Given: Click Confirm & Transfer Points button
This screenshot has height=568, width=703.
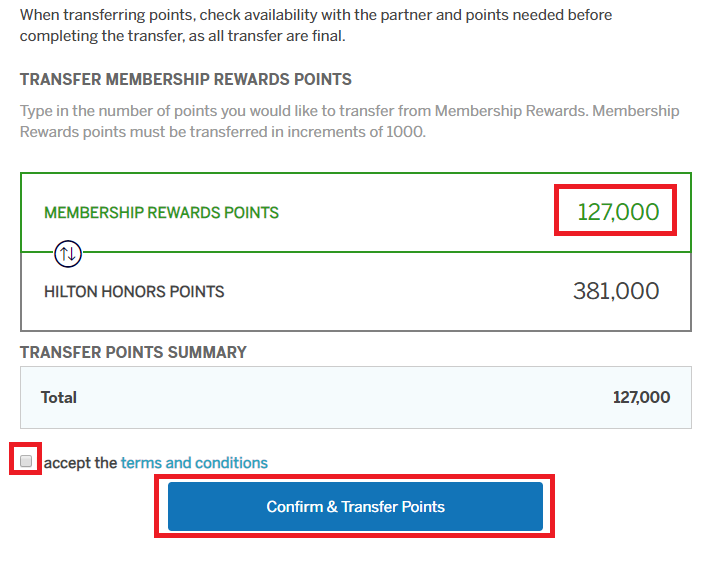Looking at the screenshot, I should tap(355, 506).
